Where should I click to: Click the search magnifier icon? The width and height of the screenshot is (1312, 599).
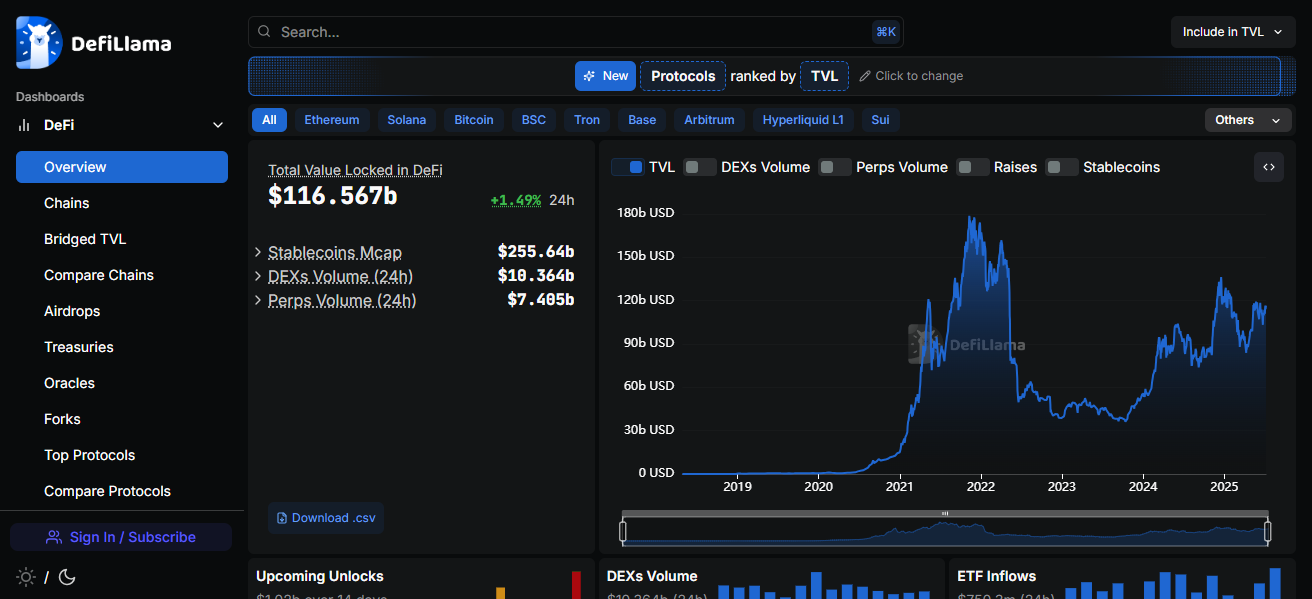click(265, 32)
